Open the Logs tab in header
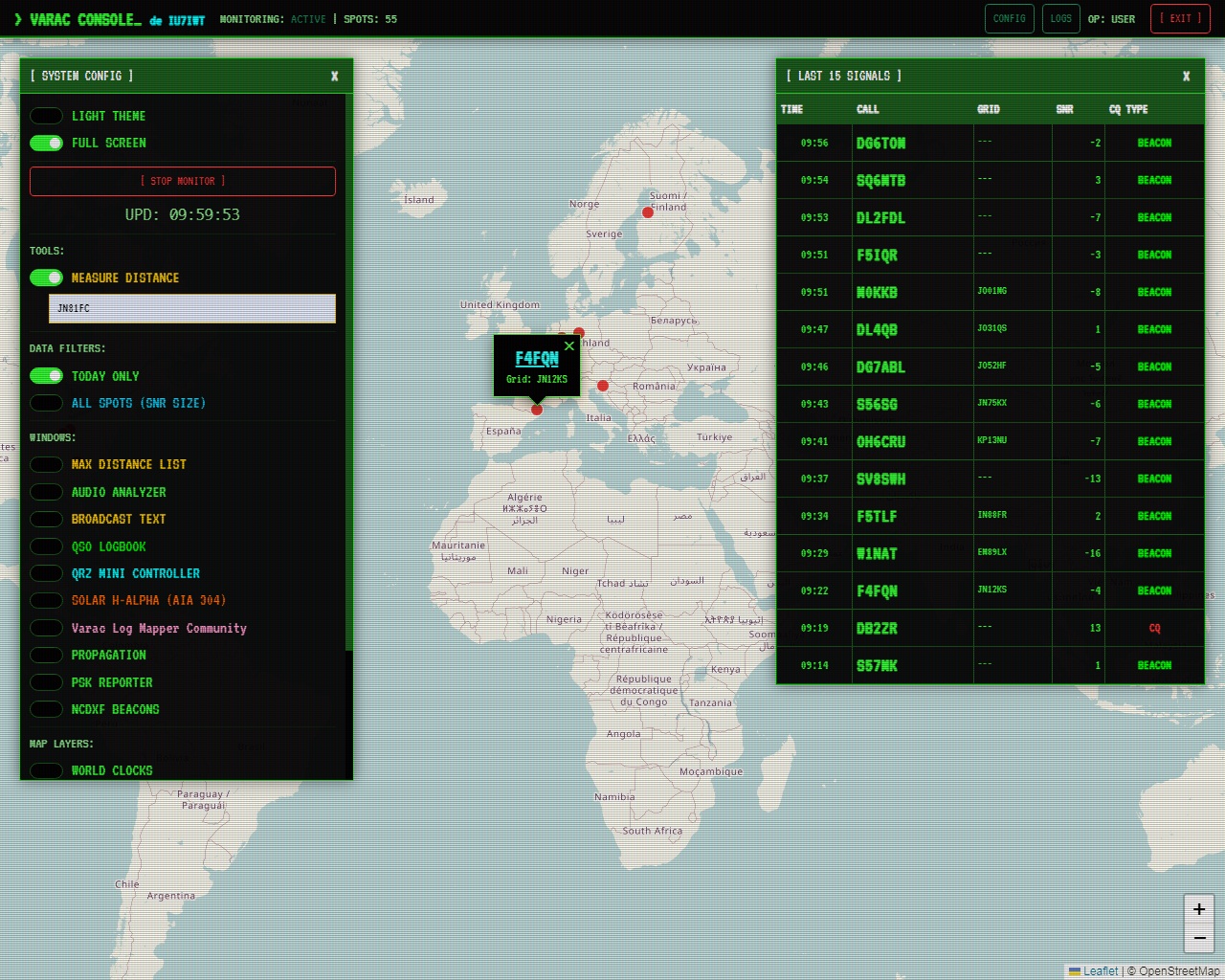1225x980 pixels. click(x=1060, y=19)
